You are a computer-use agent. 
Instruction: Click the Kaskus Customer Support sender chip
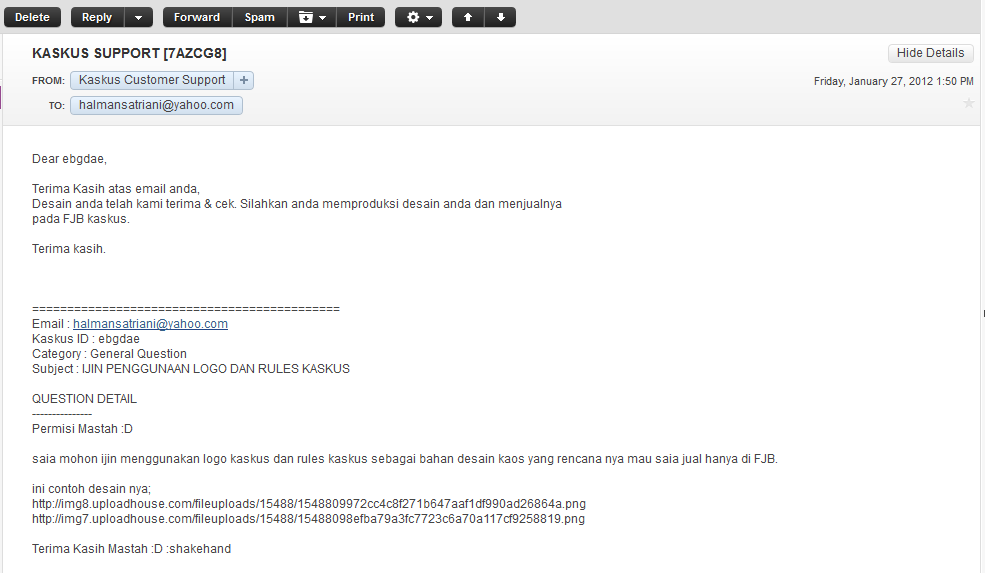tap(152, 80)
